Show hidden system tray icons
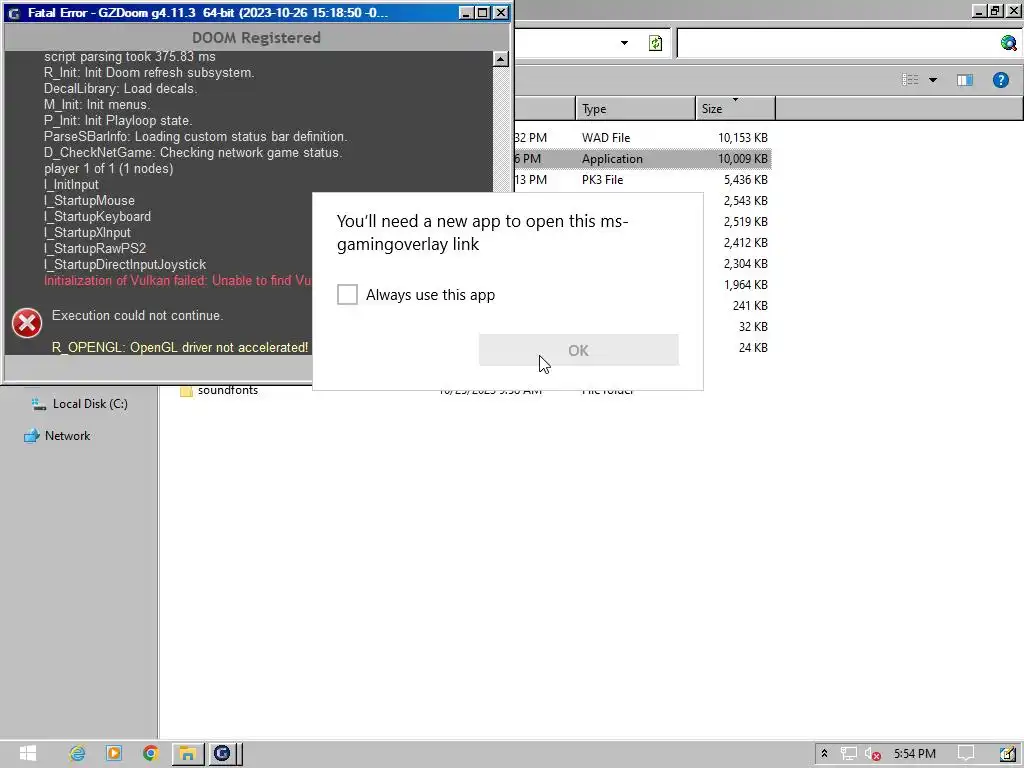1024x768 pixels. click(824, 754)
